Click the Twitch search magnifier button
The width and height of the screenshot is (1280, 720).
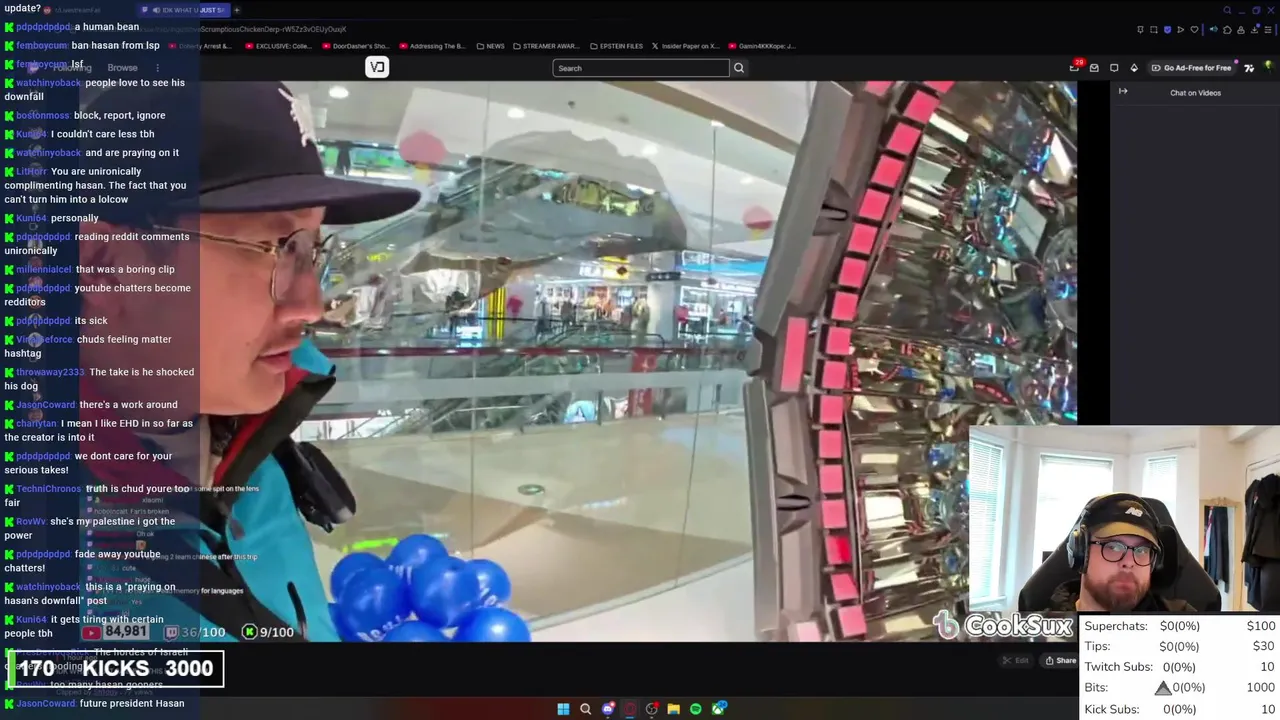(739, 68)
